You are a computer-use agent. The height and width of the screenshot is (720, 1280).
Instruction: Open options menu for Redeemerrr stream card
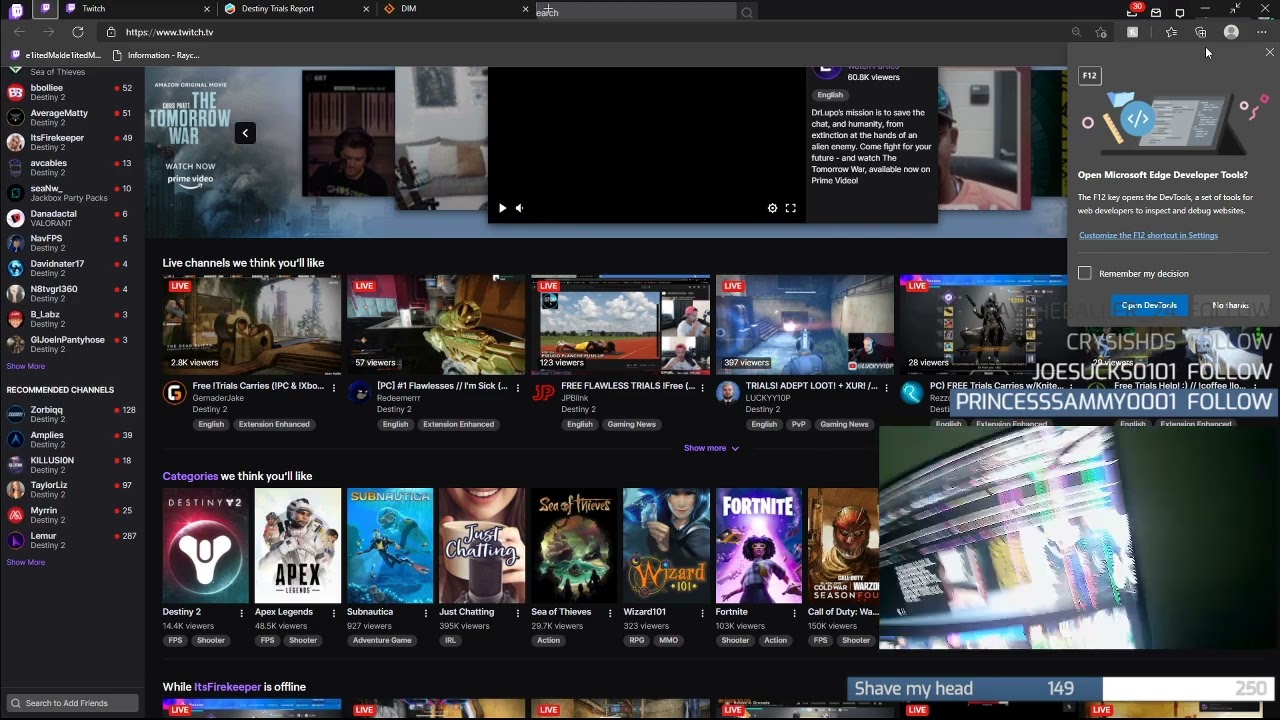[x=518, y=388]
